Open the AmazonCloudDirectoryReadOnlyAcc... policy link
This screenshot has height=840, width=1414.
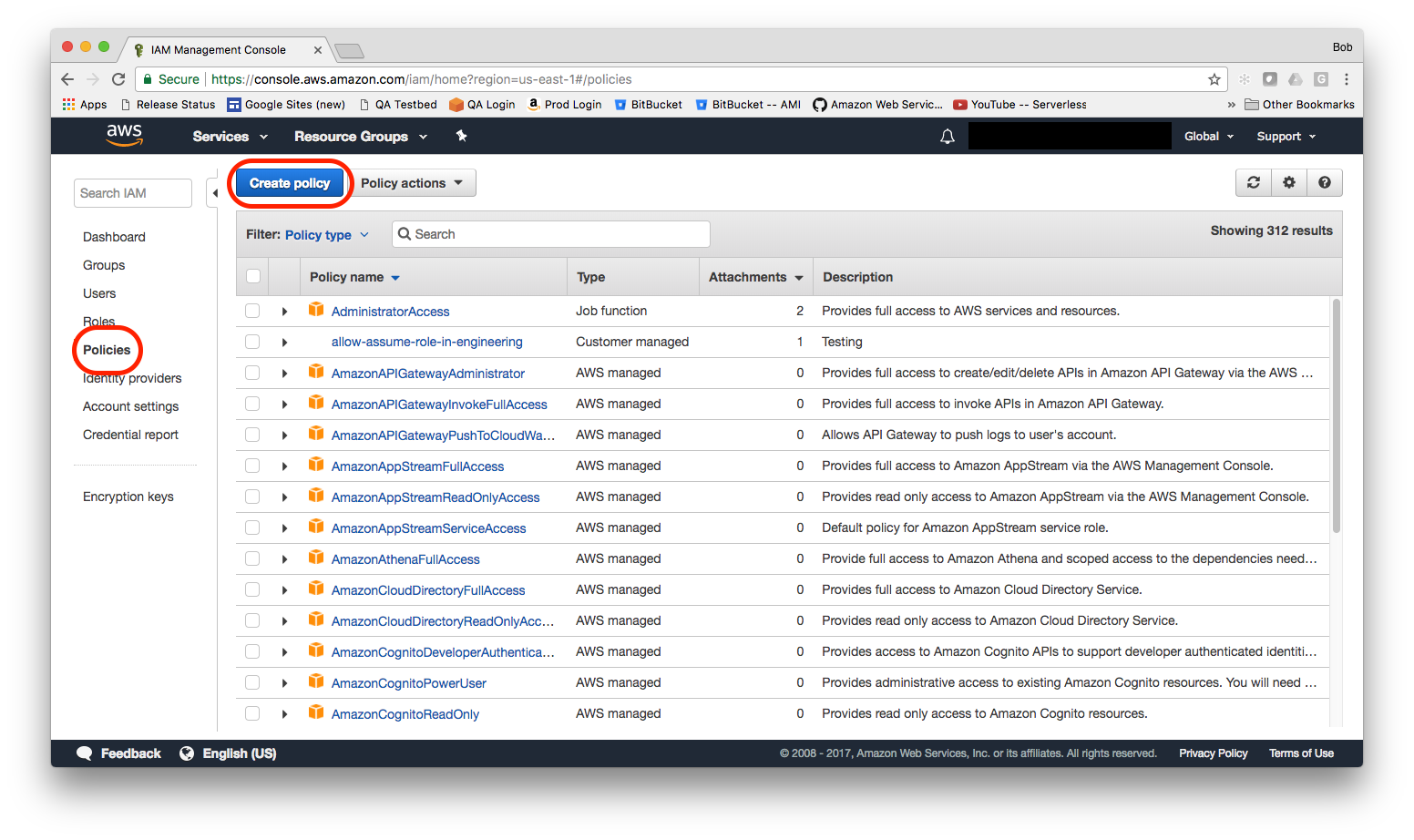pyautogui.click(x=443, y=621)
